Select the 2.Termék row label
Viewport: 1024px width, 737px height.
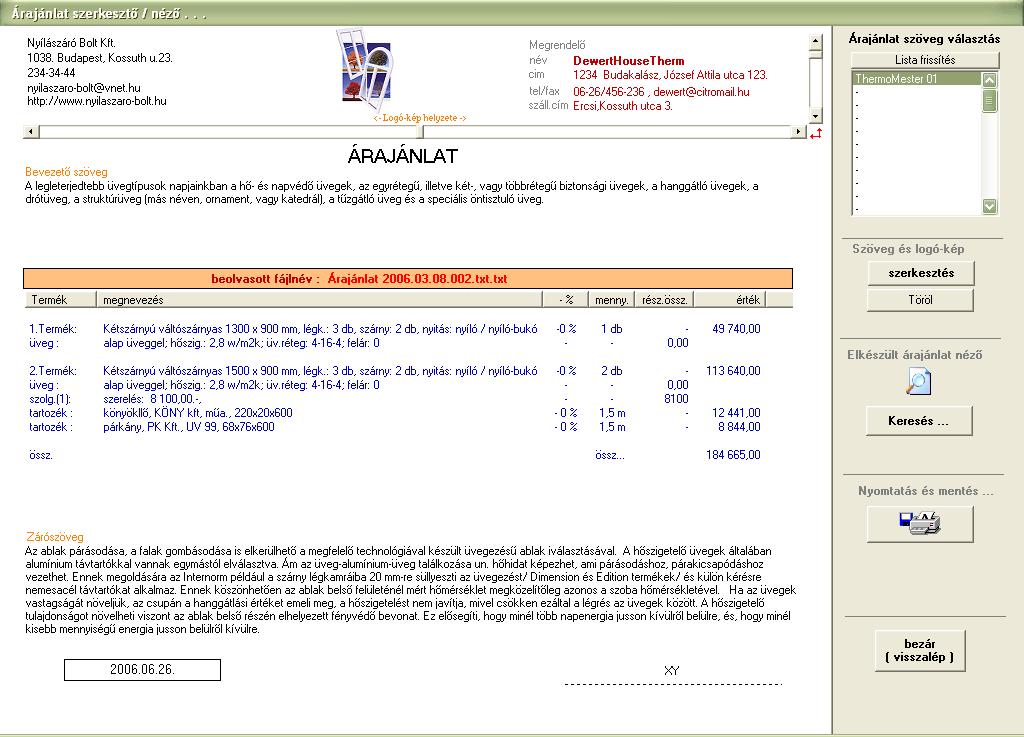53,371
